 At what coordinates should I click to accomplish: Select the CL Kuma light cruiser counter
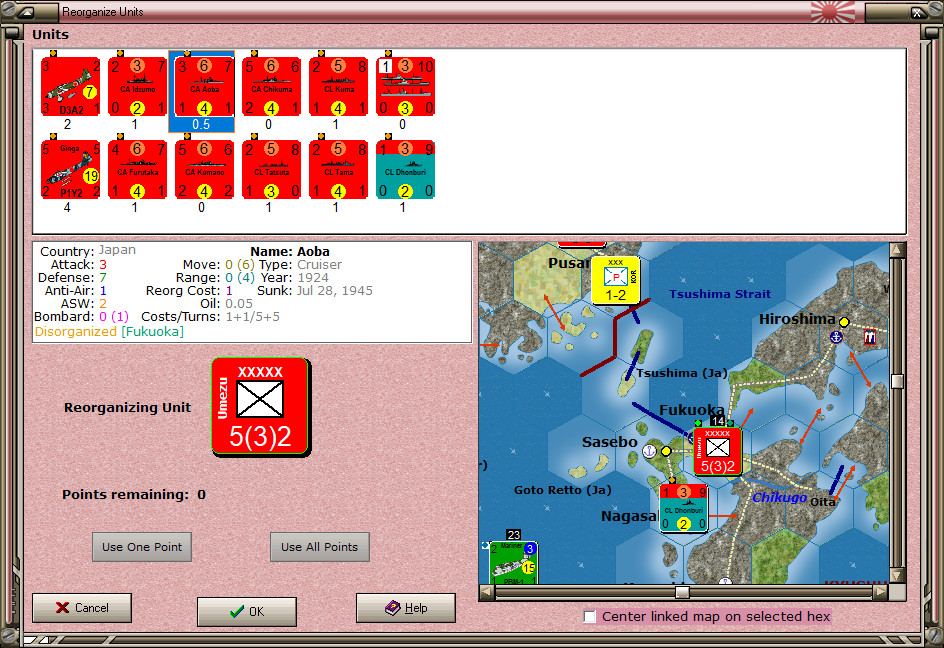tap(338, 86)
